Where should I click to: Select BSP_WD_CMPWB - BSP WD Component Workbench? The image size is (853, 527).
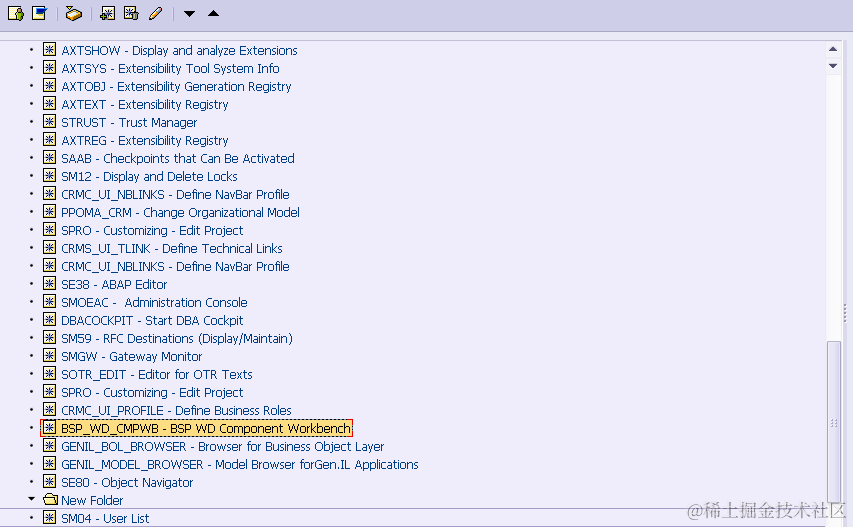pyautogui.click(x=206, y=429)
